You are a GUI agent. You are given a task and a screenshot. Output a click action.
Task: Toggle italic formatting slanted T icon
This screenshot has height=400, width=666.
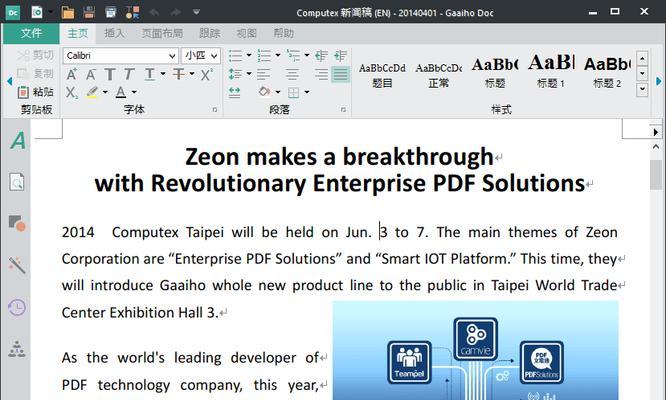coord(130,74)
